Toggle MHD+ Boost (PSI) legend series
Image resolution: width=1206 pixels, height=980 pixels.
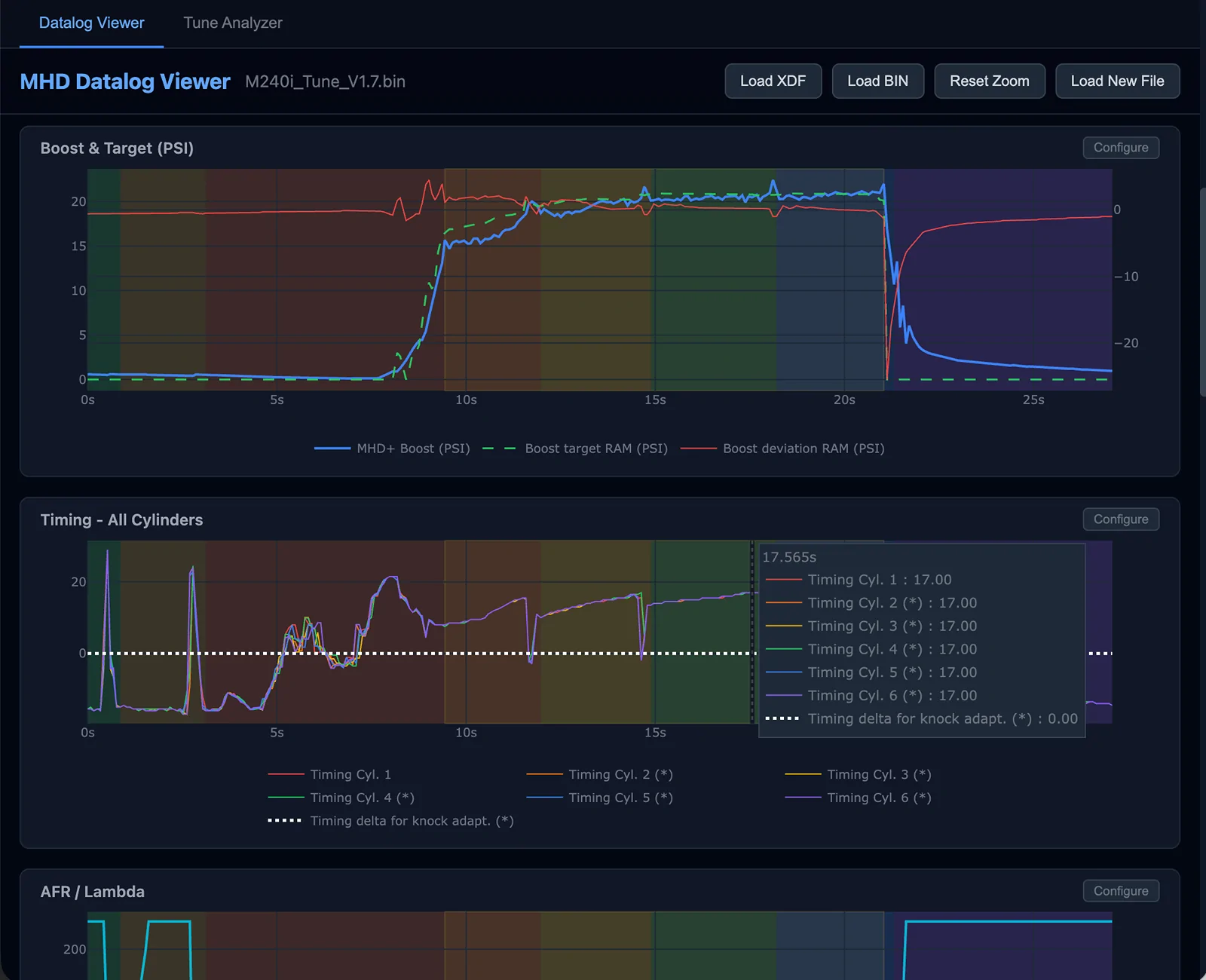[x=392, y=449]
